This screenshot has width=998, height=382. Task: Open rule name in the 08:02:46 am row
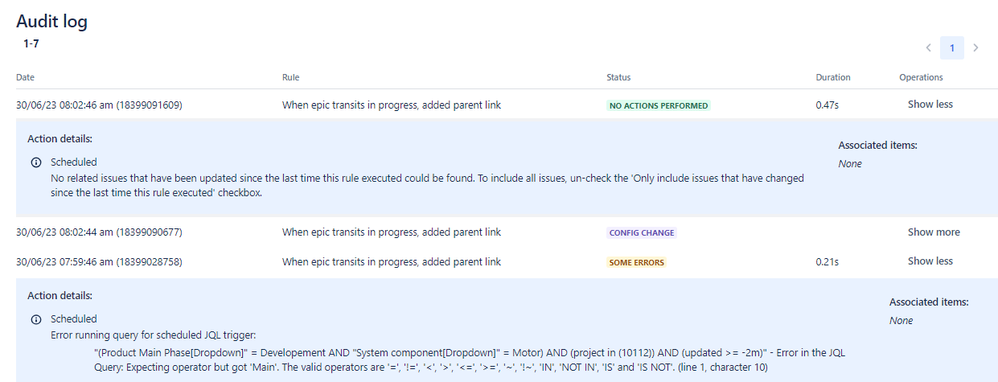point(391,105)
